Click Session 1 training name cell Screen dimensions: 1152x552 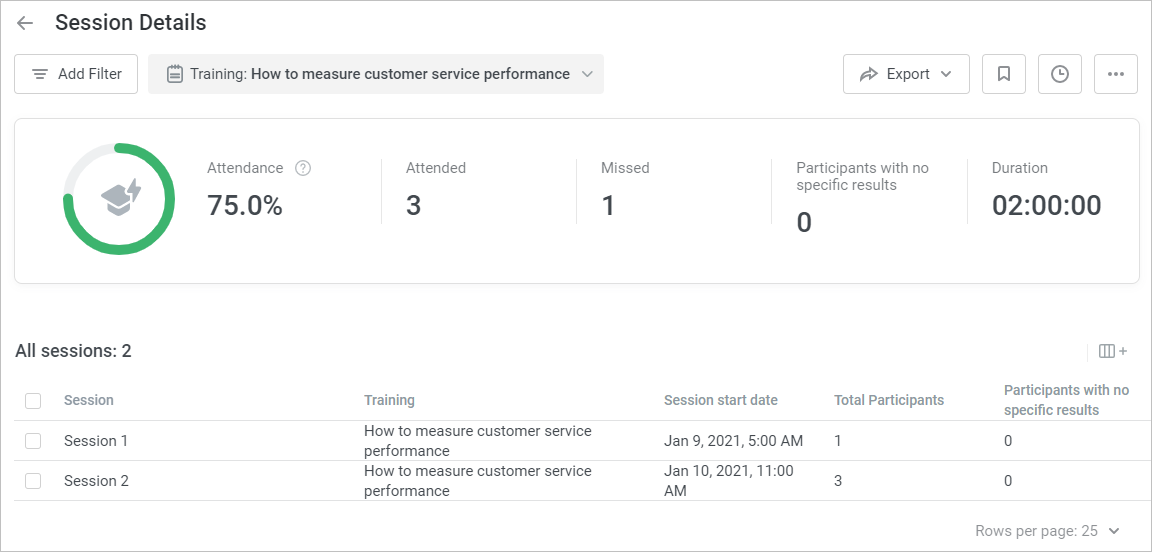click(478, 440)
